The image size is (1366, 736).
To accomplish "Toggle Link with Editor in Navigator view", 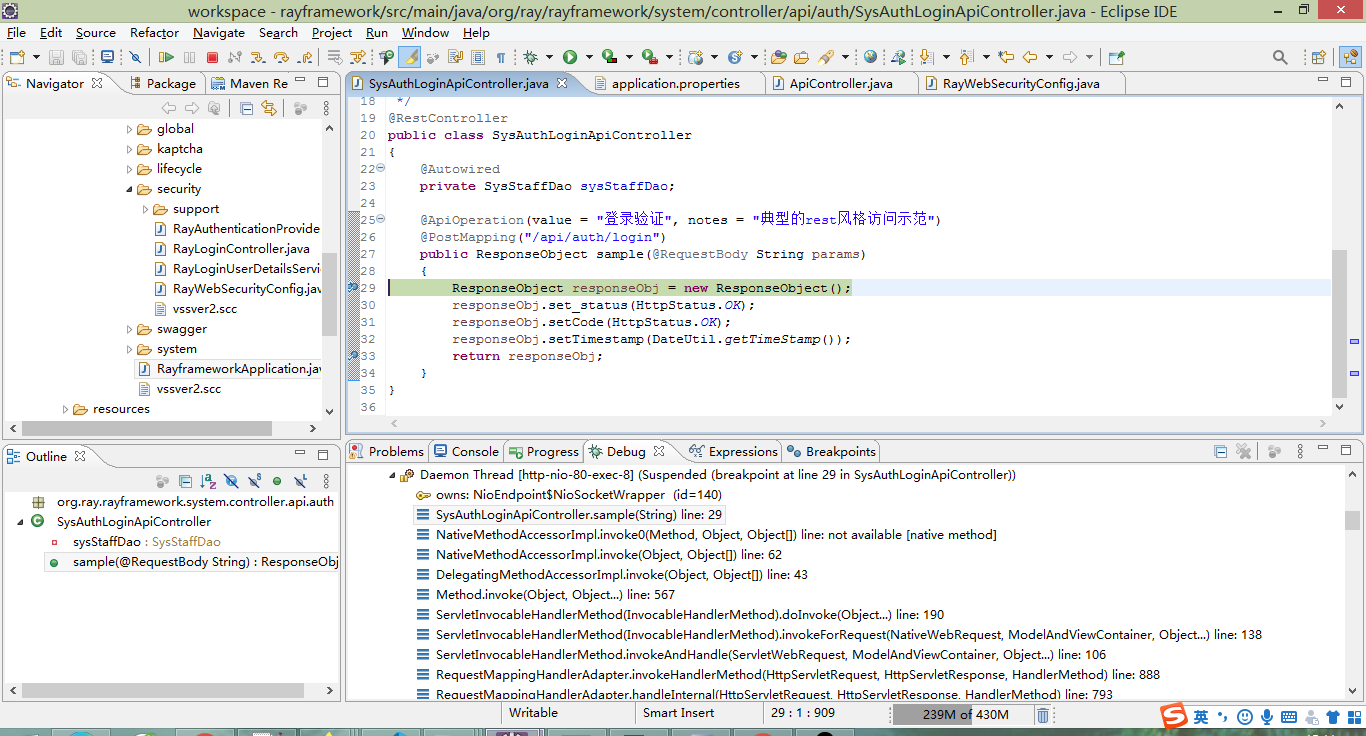I will 268,108.
